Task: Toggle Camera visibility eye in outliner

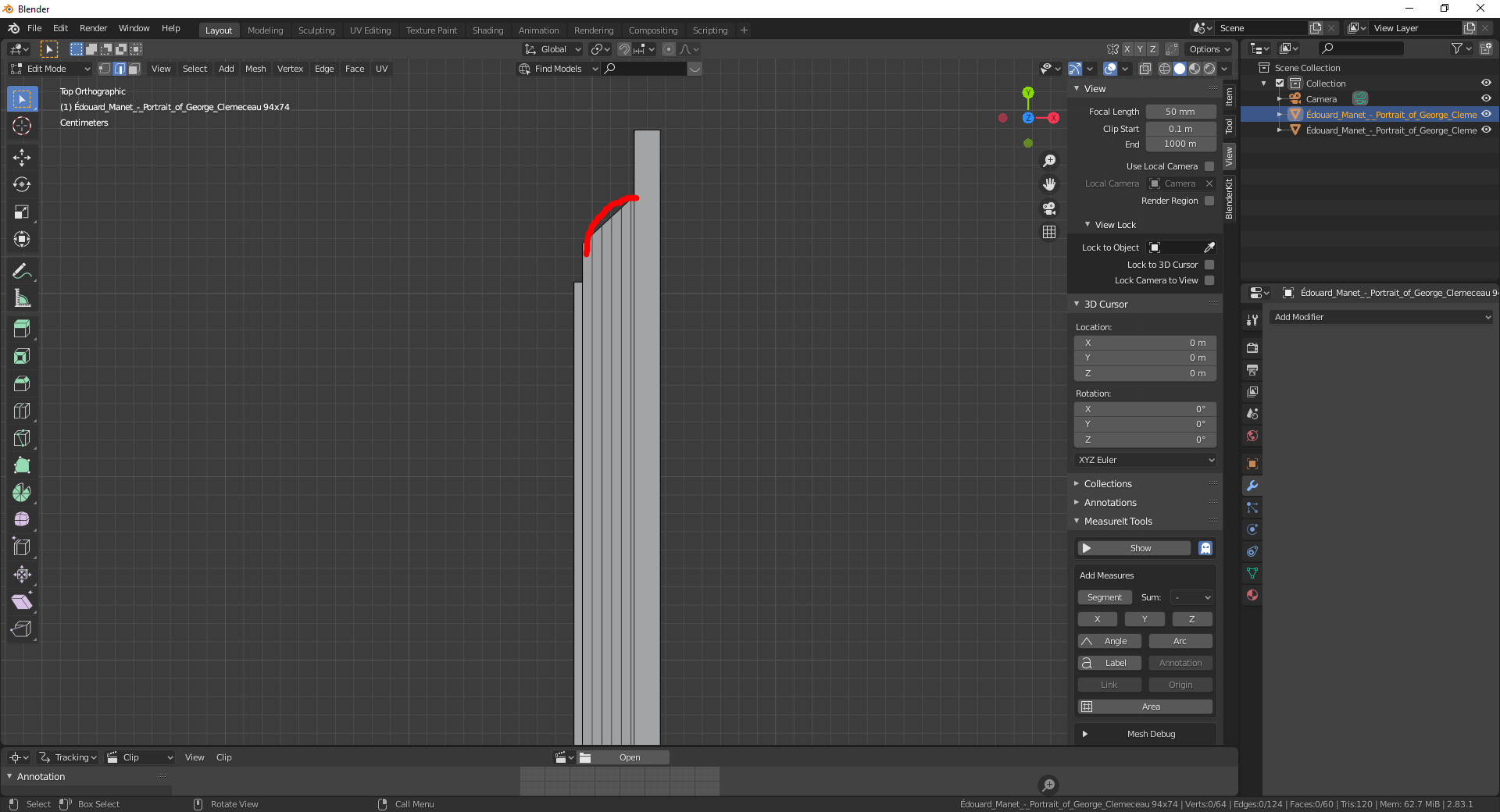Action: 1486,98
